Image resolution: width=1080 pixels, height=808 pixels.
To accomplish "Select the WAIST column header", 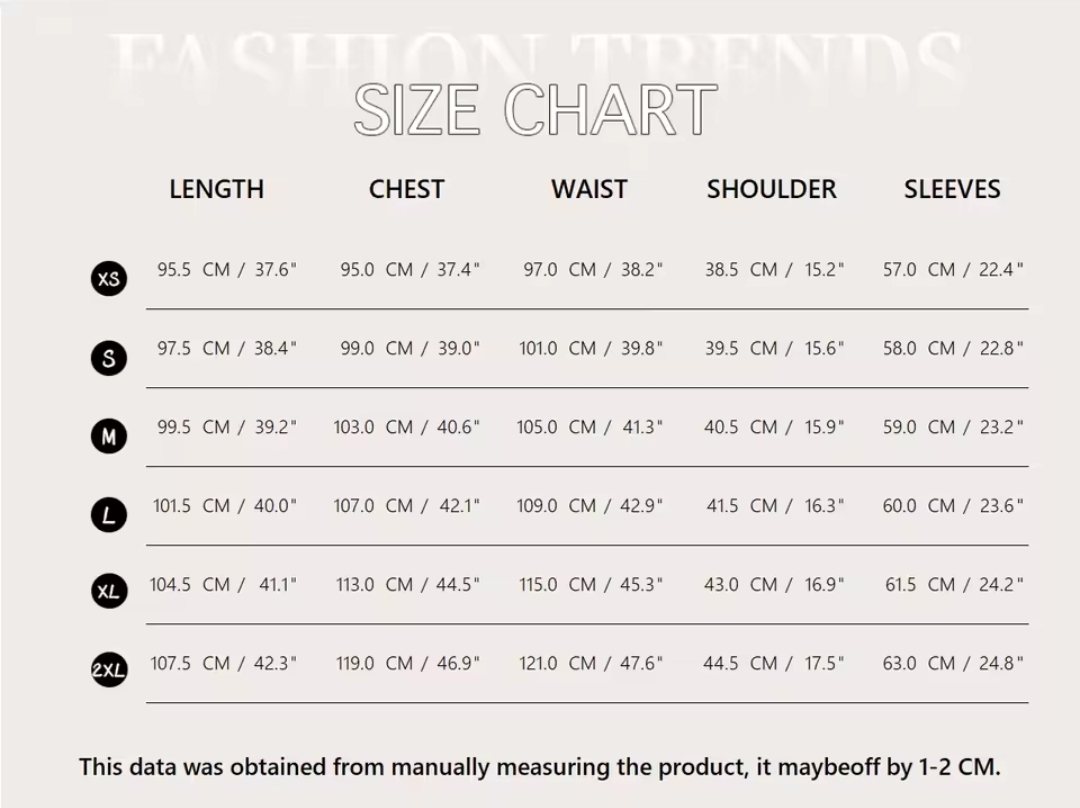I will click(589, 189).
